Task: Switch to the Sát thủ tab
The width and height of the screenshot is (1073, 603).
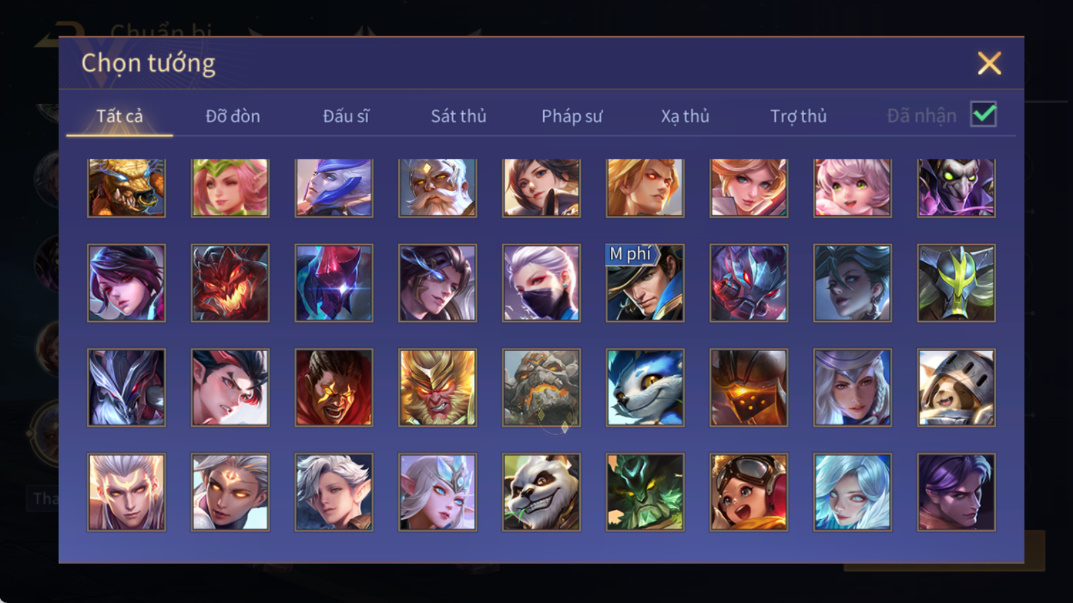Action: [458, 116]
